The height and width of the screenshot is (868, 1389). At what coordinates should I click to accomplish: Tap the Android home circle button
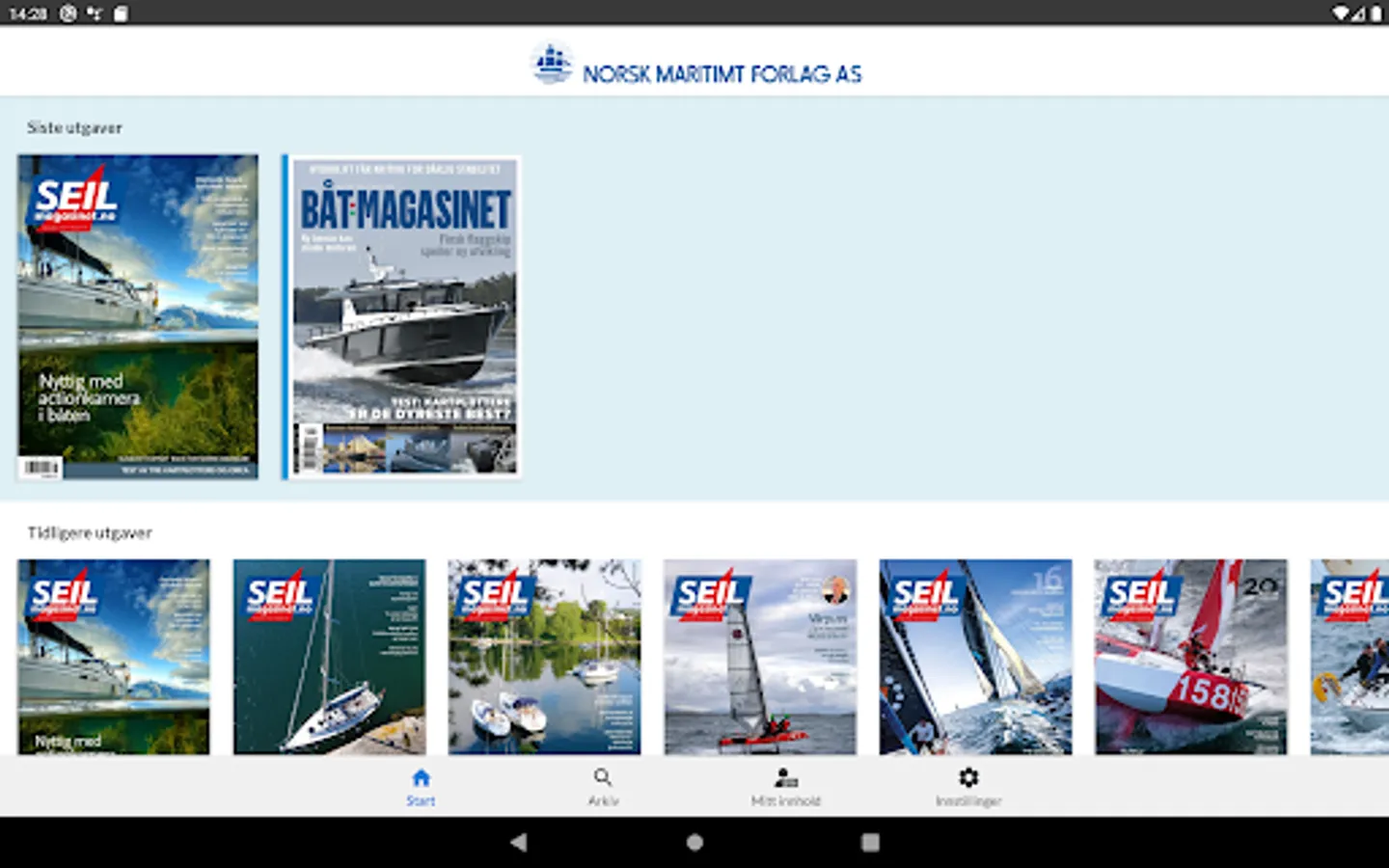pos(694,842)
